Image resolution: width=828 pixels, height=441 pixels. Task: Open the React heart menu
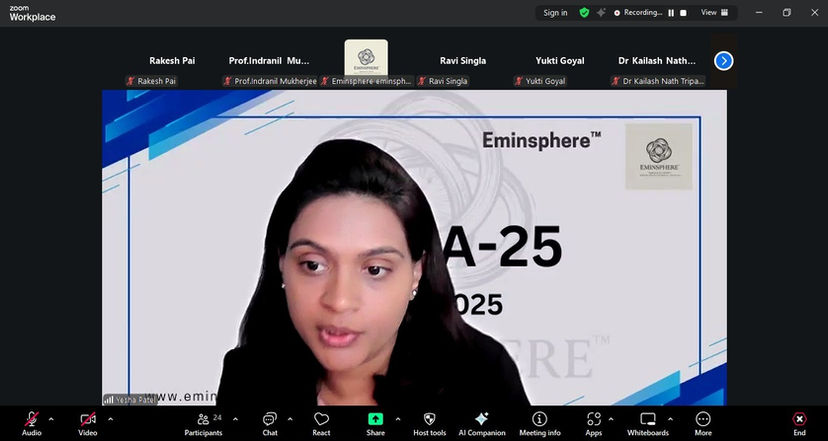(321, 424)
